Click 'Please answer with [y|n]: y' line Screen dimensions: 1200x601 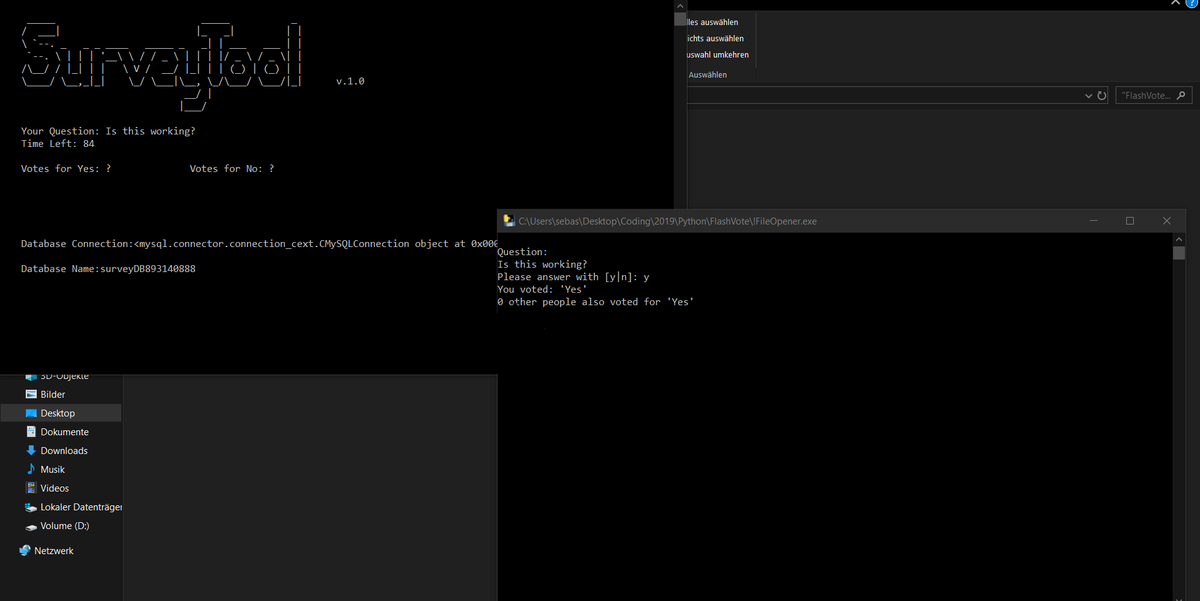pos(573,277)
